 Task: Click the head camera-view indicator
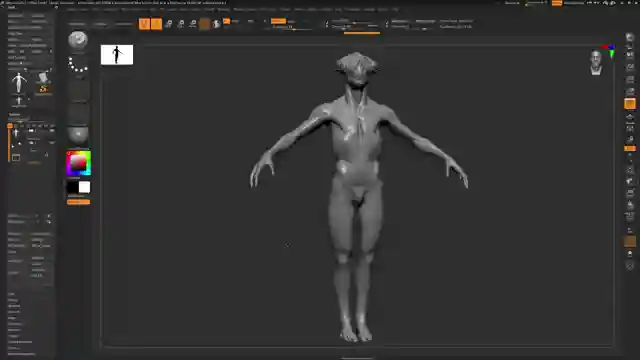point(596,62)
